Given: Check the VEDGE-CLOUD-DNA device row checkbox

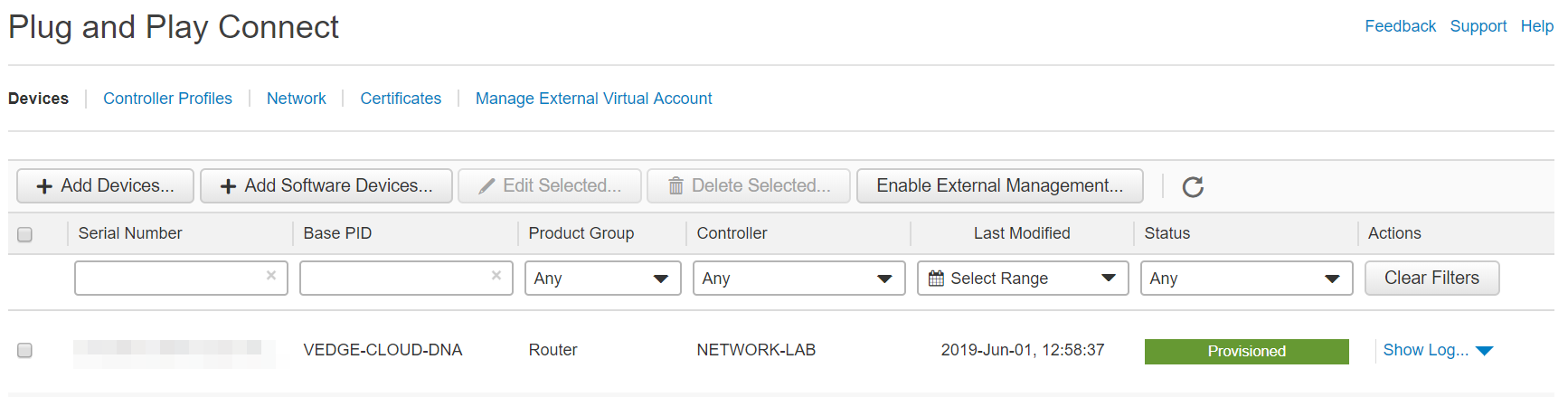Looking at the screenshot, I should pos(25,350).
